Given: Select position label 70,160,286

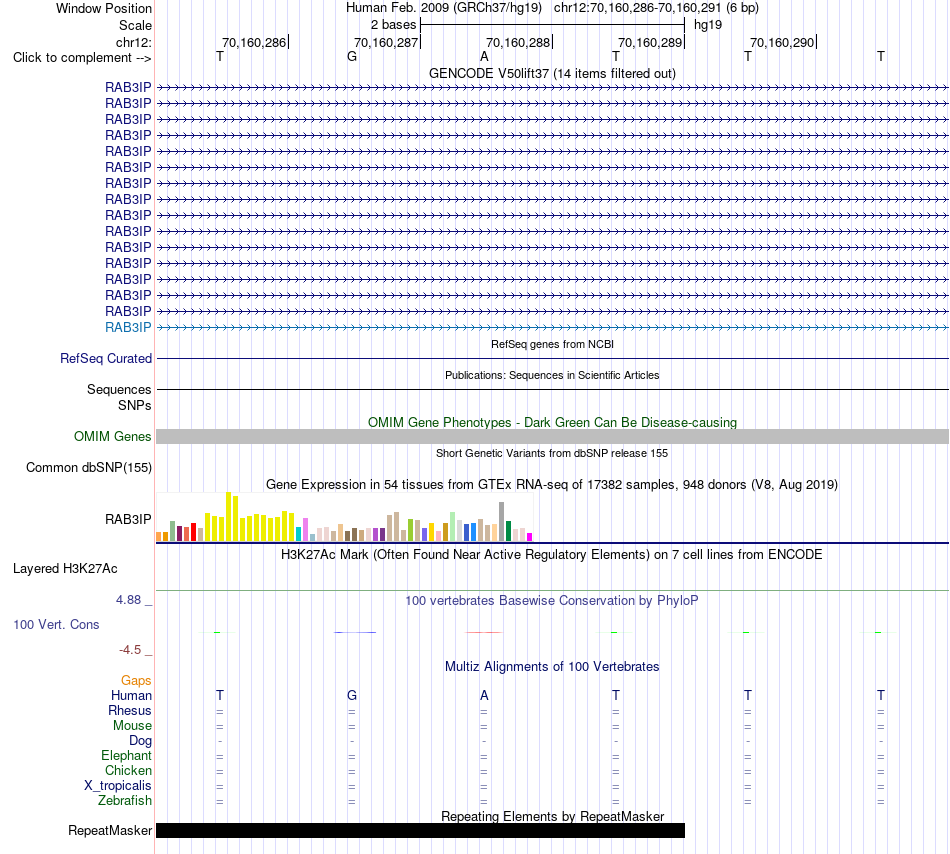Looking at the screenshot, I should (x=254, y=42).
